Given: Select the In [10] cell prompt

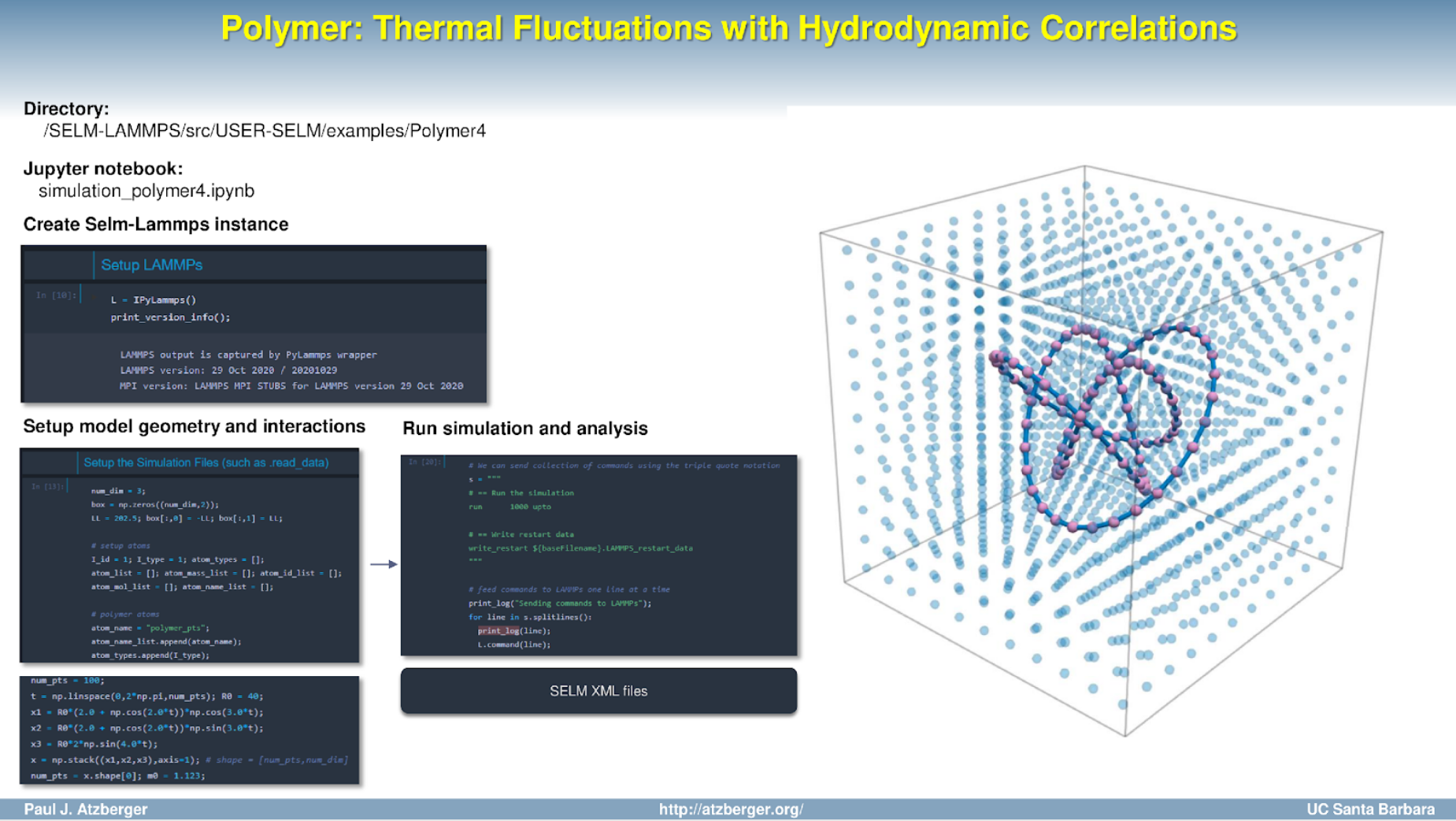Looking at the screenshot, I should click(x=55, y=295).
